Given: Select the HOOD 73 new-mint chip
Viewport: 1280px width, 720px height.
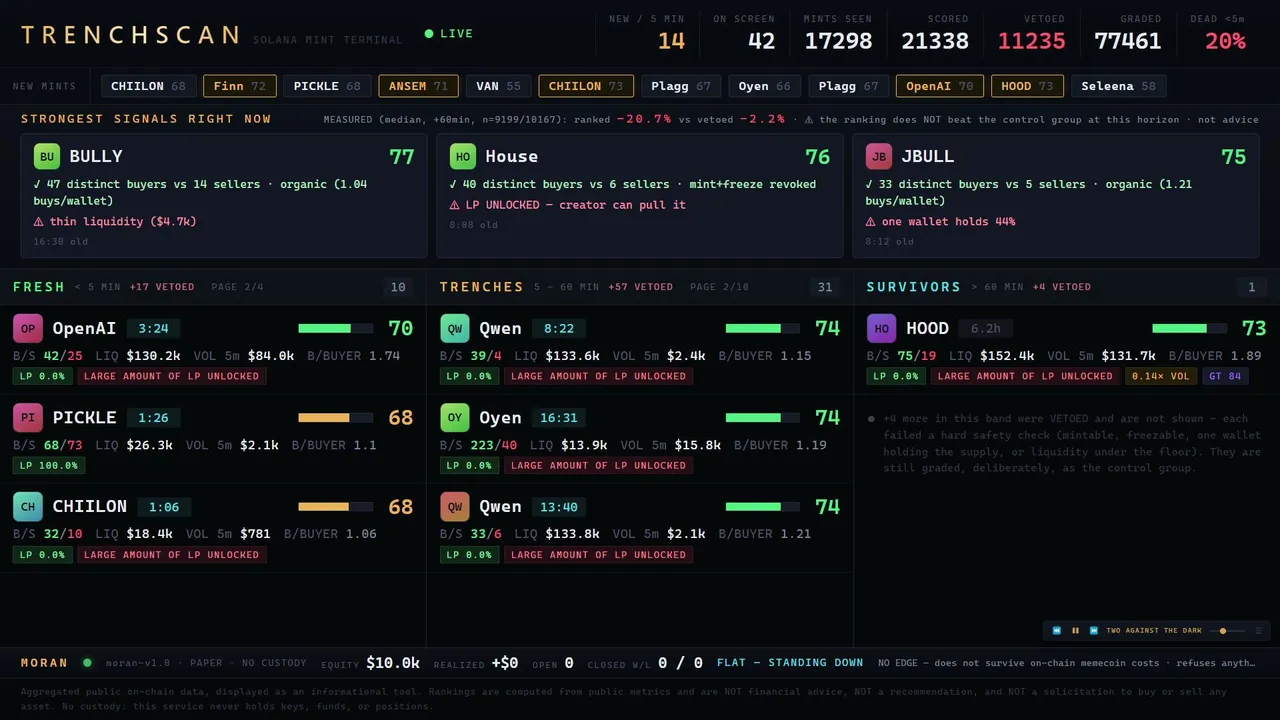Looking at the screenshot, I should click(x=1027, y=86).
